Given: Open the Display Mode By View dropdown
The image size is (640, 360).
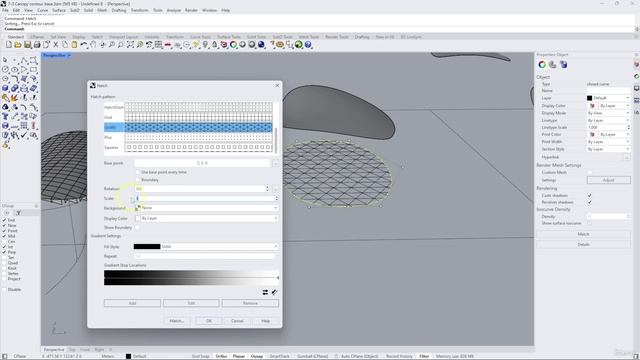Looking at the screenshot, I should [609, 113].
